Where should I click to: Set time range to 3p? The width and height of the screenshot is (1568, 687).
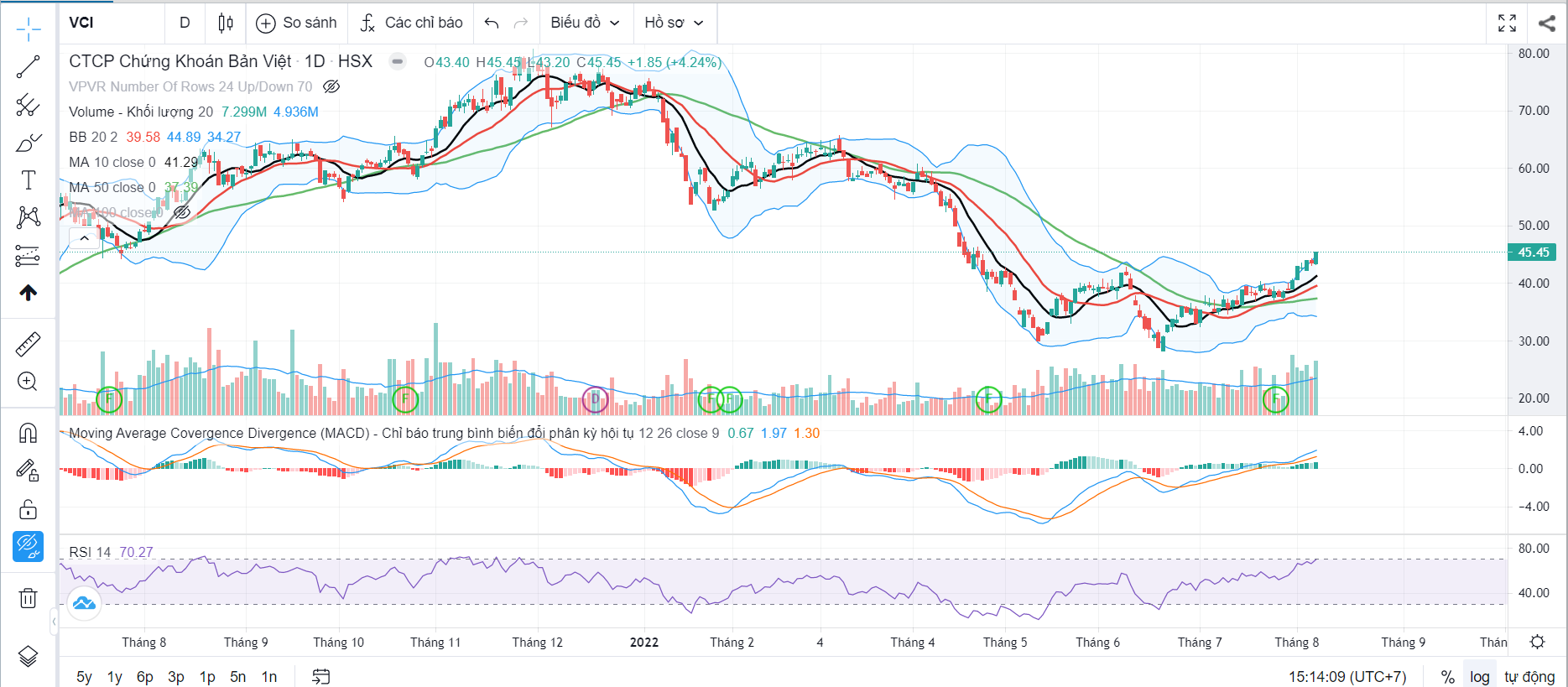[176, 676]
